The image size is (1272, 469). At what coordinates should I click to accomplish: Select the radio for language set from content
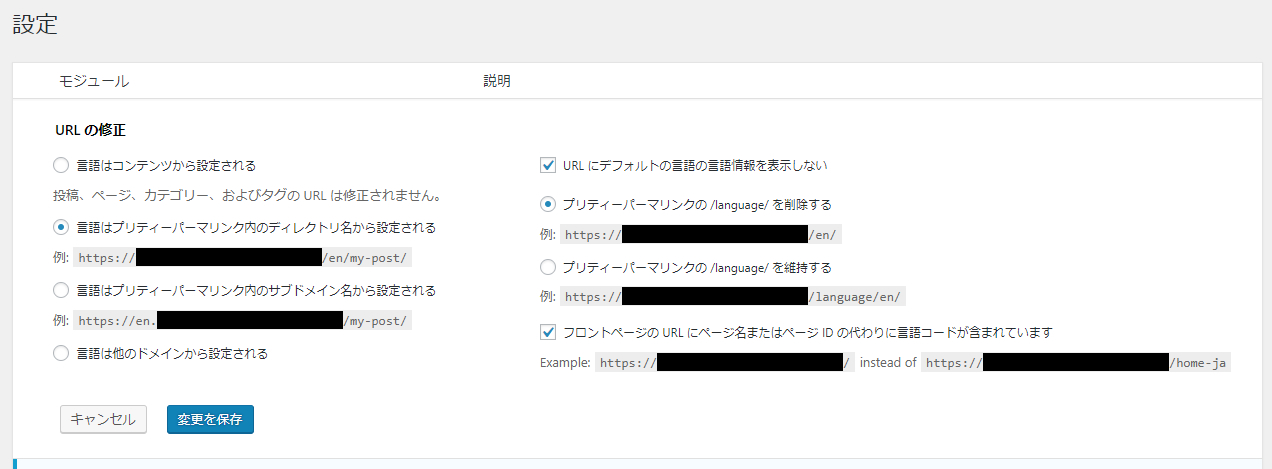pyautogui.click(x=61, y=165)
